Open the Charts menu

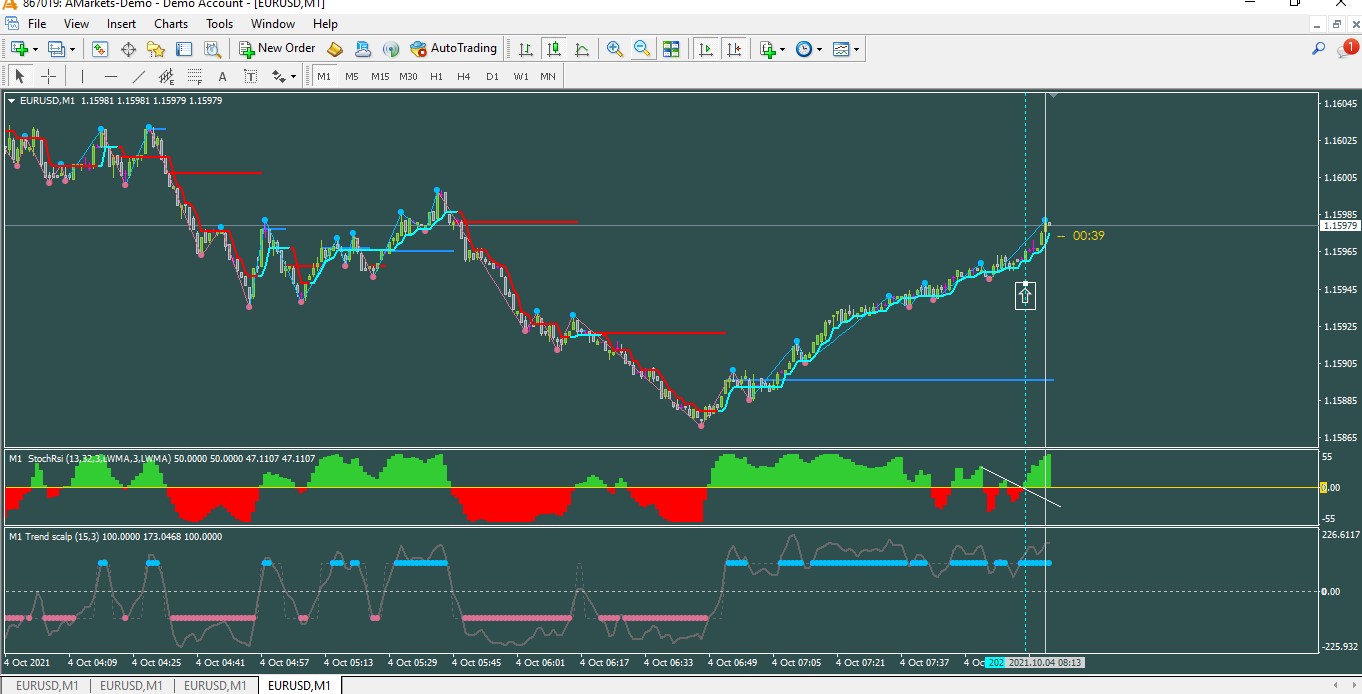tap(171, 24)
